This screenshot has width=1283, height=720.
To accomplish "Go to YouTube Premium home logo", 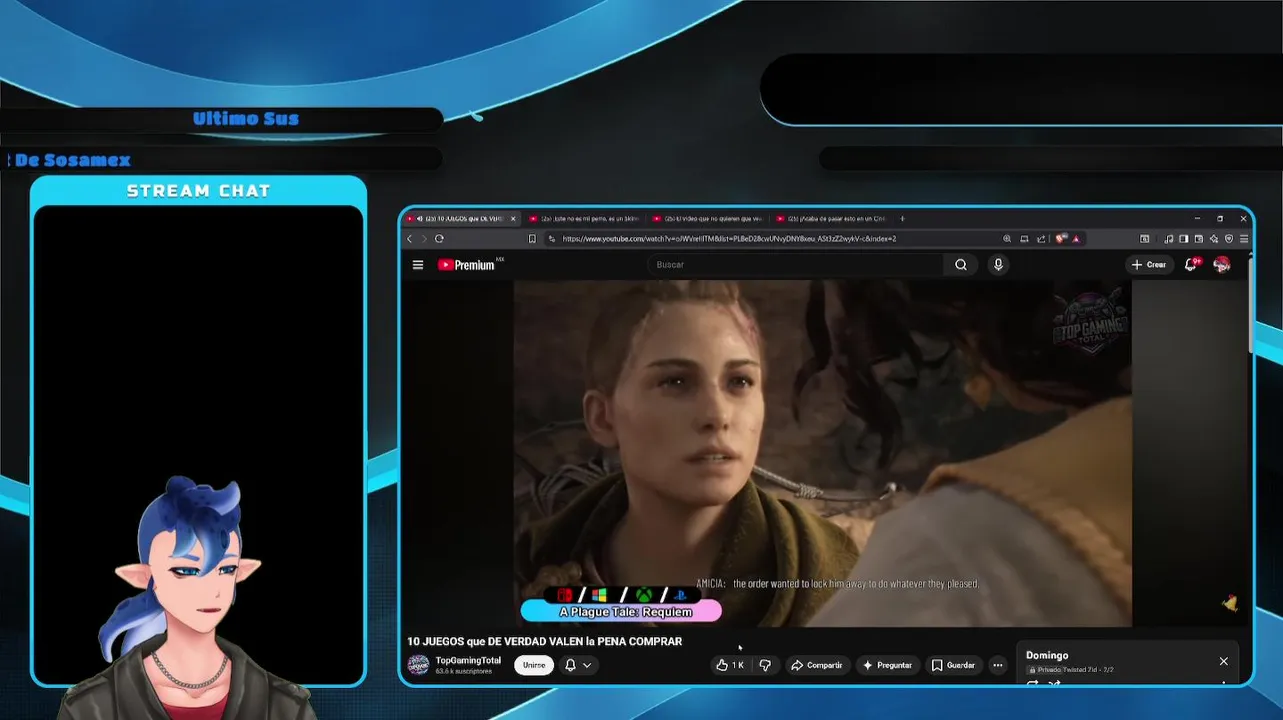I will 466,265.
